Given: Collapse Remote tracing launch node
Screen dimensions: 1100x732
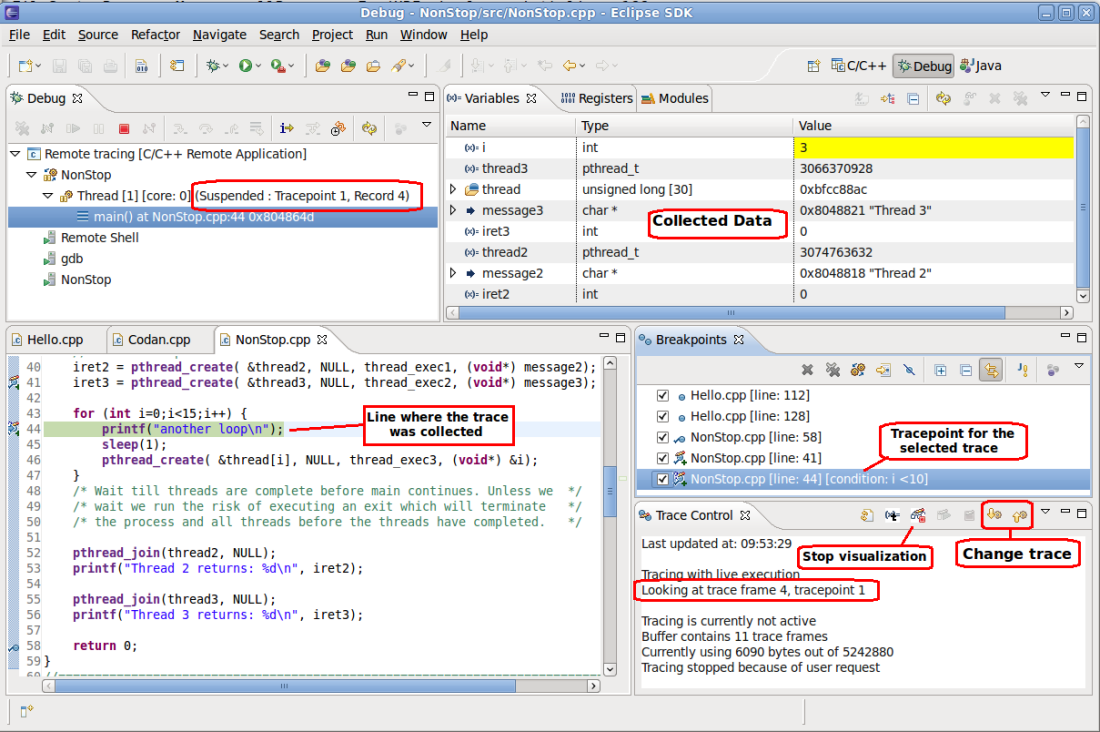Looking at the screenshot, I should [15, 154].
